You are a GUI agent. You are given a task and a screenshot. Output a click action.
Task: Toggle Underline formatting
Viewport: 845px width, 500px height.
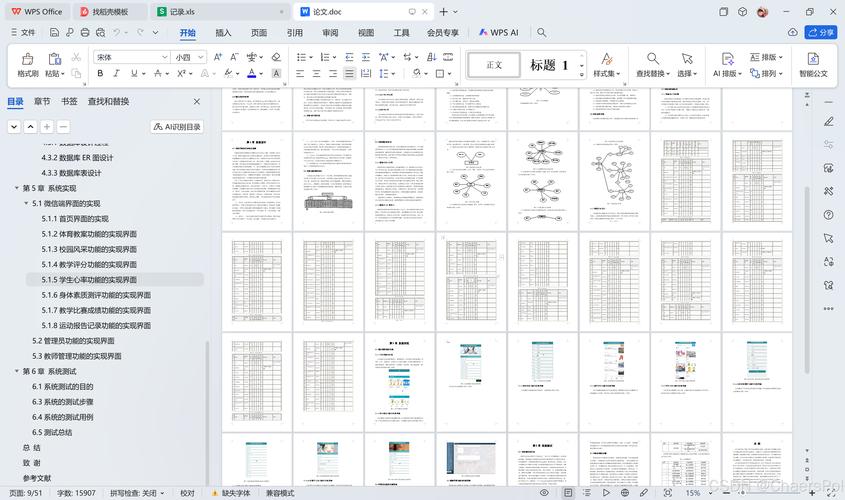click(134, 73)
